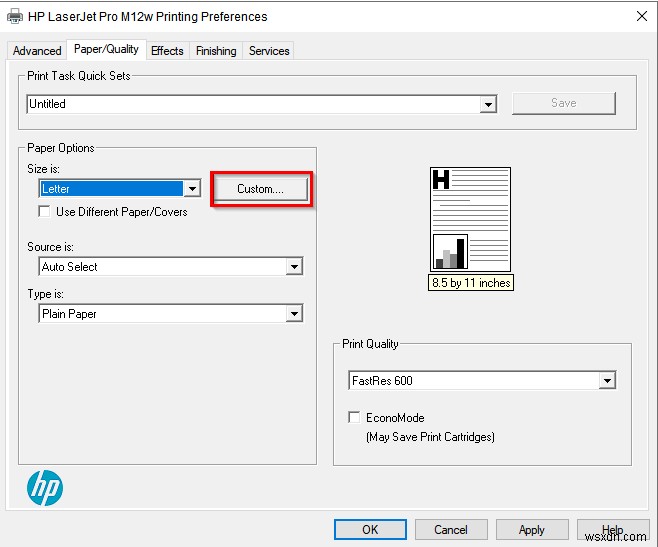Viewport: 658px width, 547px height.
Task: Confirm with the OK button
Action: [370, 529]
